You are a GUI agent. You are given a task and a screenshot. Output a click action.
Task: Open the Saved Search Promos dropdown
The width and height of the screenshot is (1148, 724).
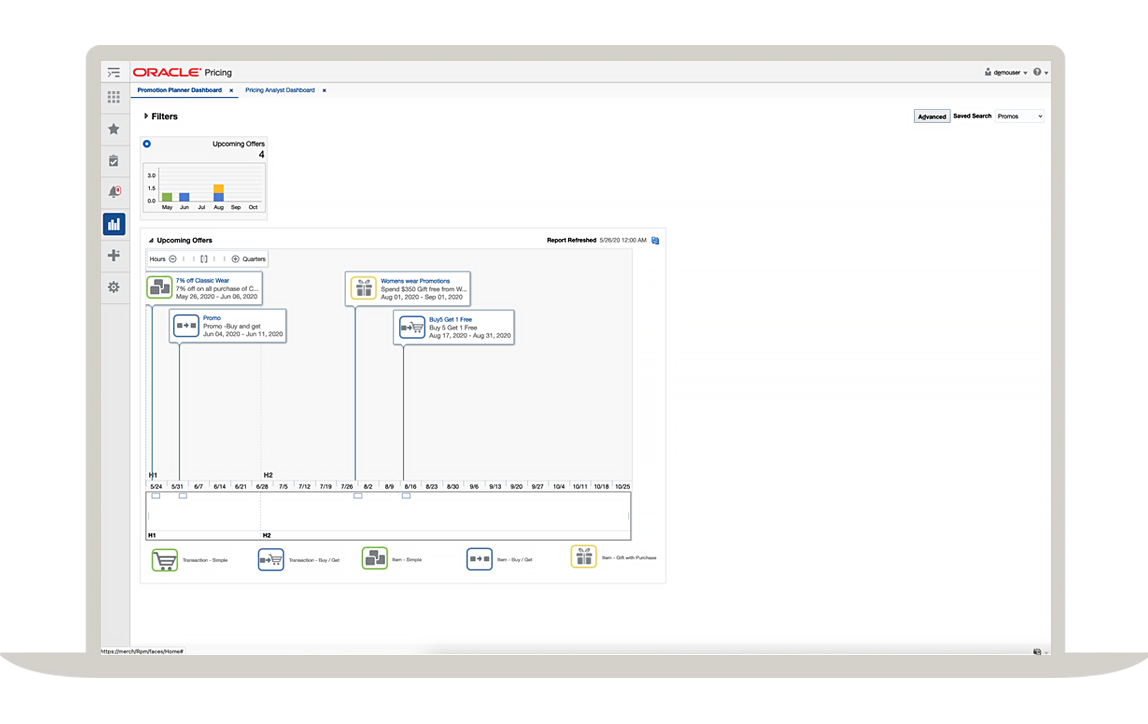[x=1019, y=117]
